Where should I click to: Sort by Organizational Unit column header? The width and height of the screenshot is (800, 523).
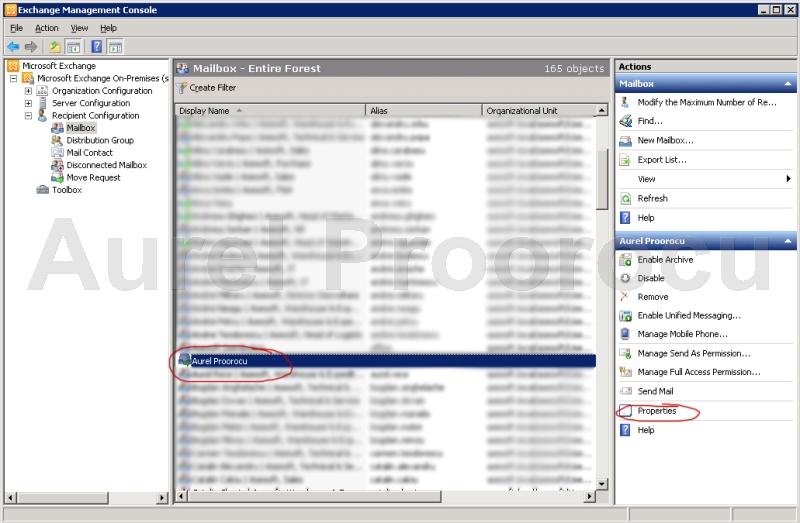pyautogui.click(x=539, y=111)
